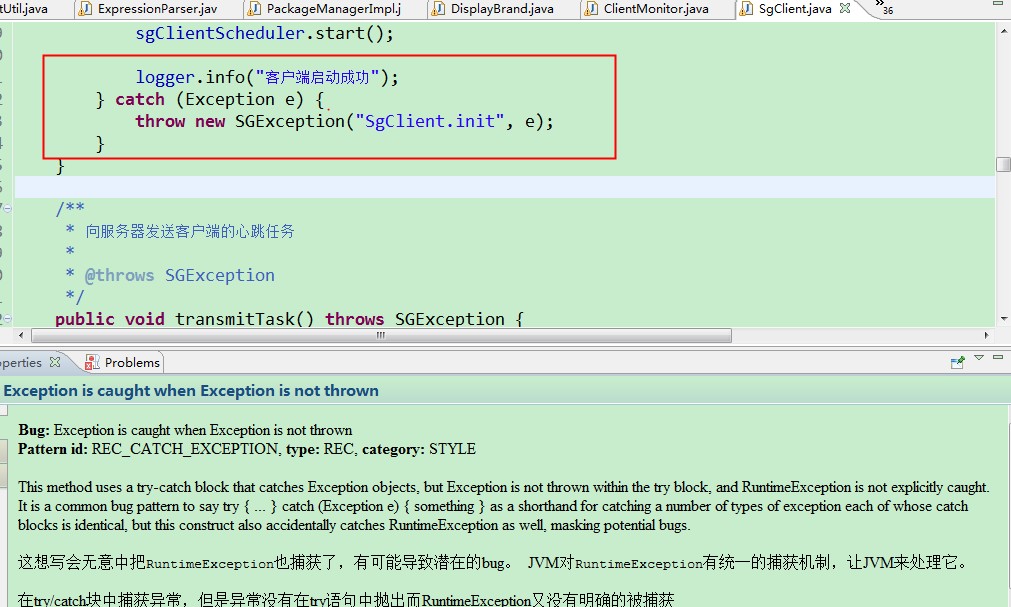Collapse the transmitTask method fold marker
The image size is (1011, 607).
coord(8,319)
